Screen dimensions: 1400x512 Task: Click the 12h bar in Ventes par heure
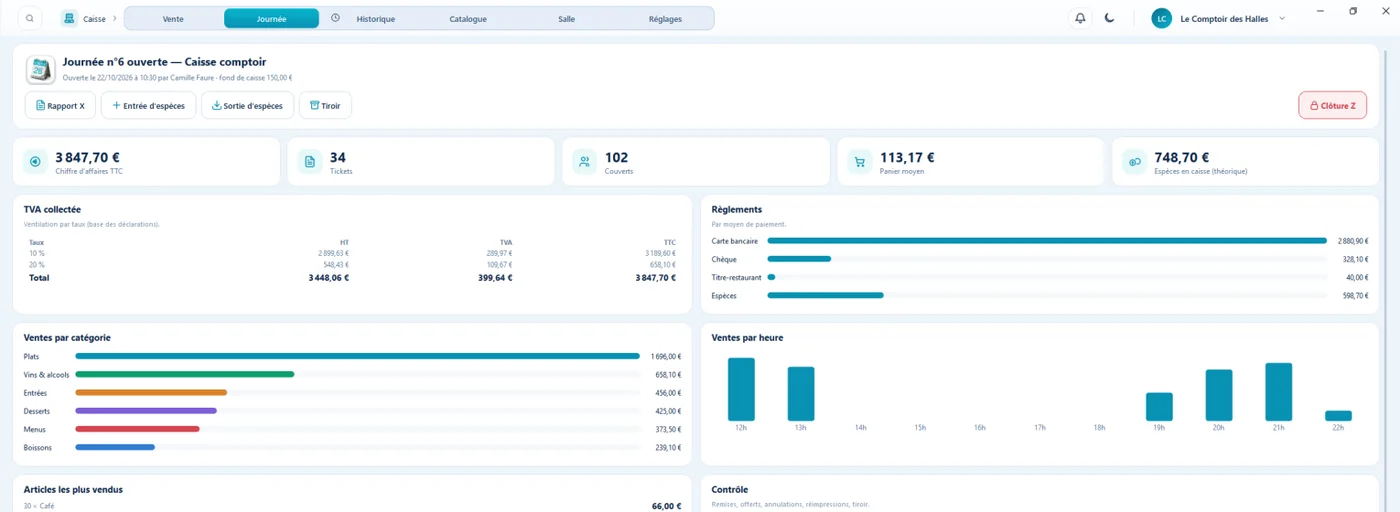pos(741,389)
